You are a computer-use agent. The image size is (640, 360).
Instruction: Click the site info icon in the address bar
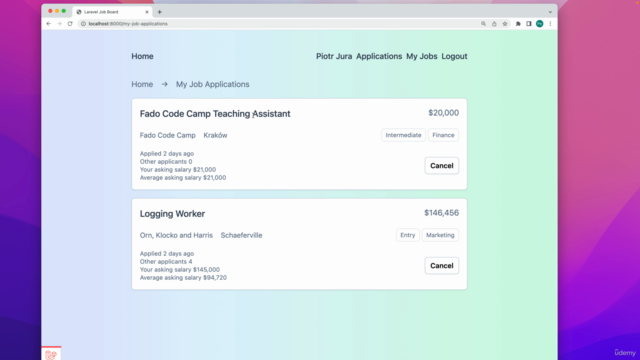coord(83,24)
